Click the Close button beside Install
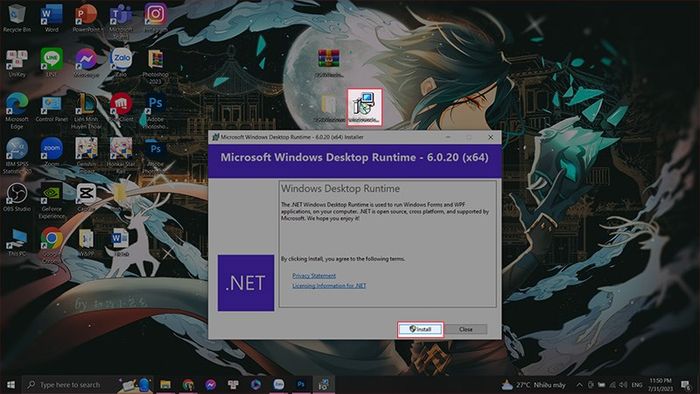 [466, 329]
